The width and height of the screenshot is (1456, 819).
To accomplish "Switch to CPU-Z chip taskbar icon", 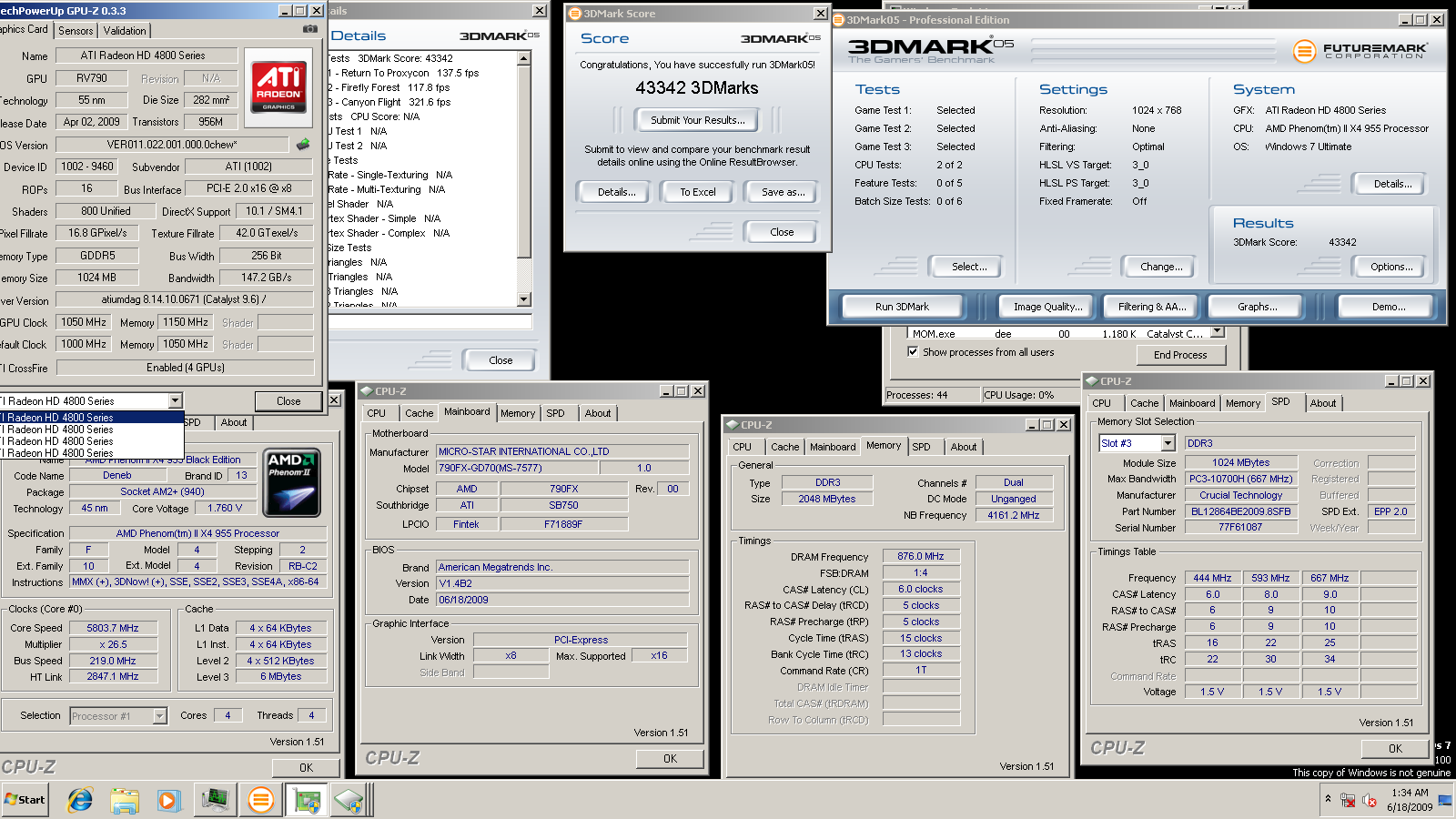I will point(349,800).
